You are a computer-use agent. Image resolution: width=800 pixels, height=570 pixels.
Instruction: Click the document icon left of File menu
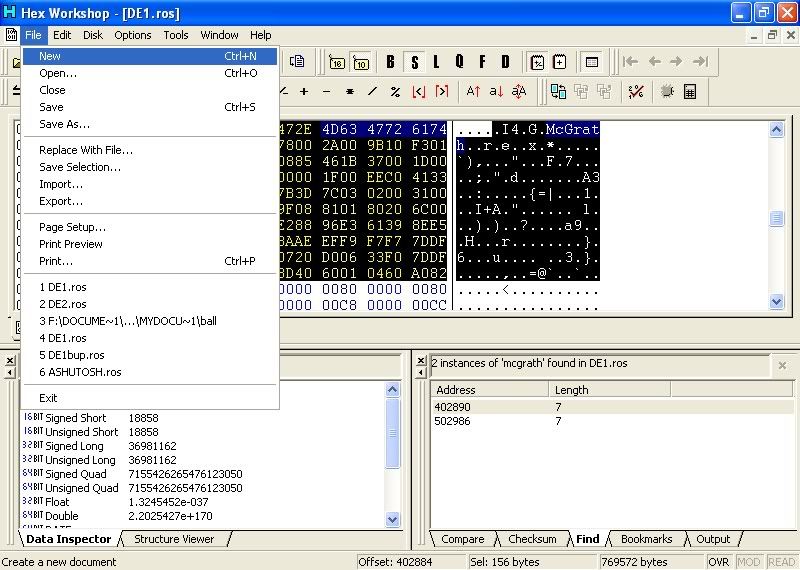11,35
